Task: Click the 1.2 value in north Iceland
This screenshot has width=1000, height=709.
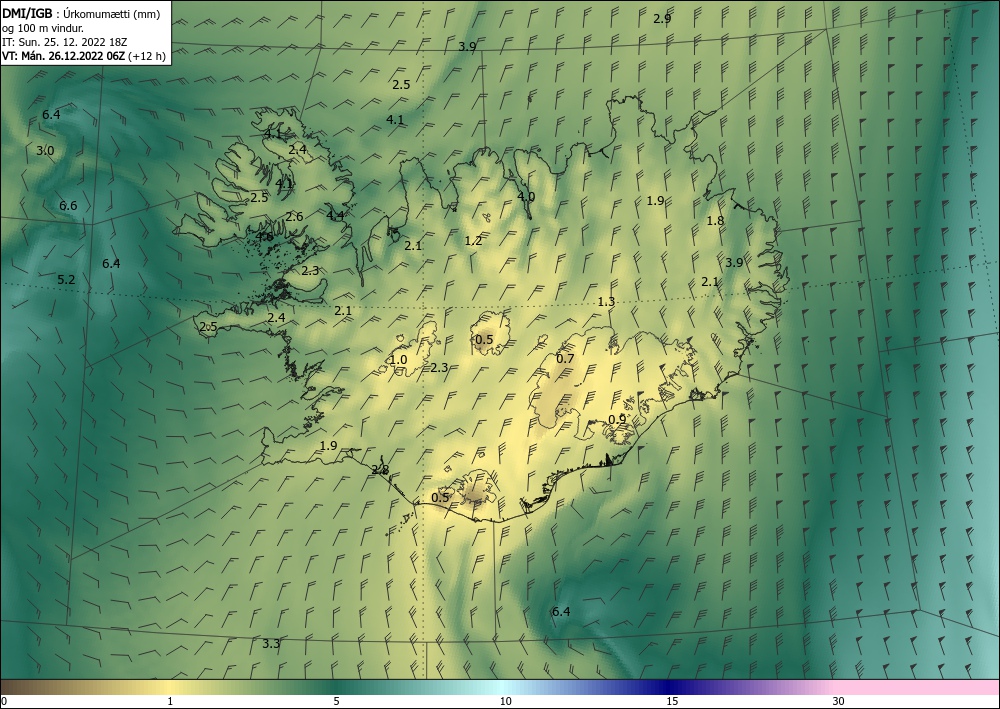Action: (x=473, y=241)
